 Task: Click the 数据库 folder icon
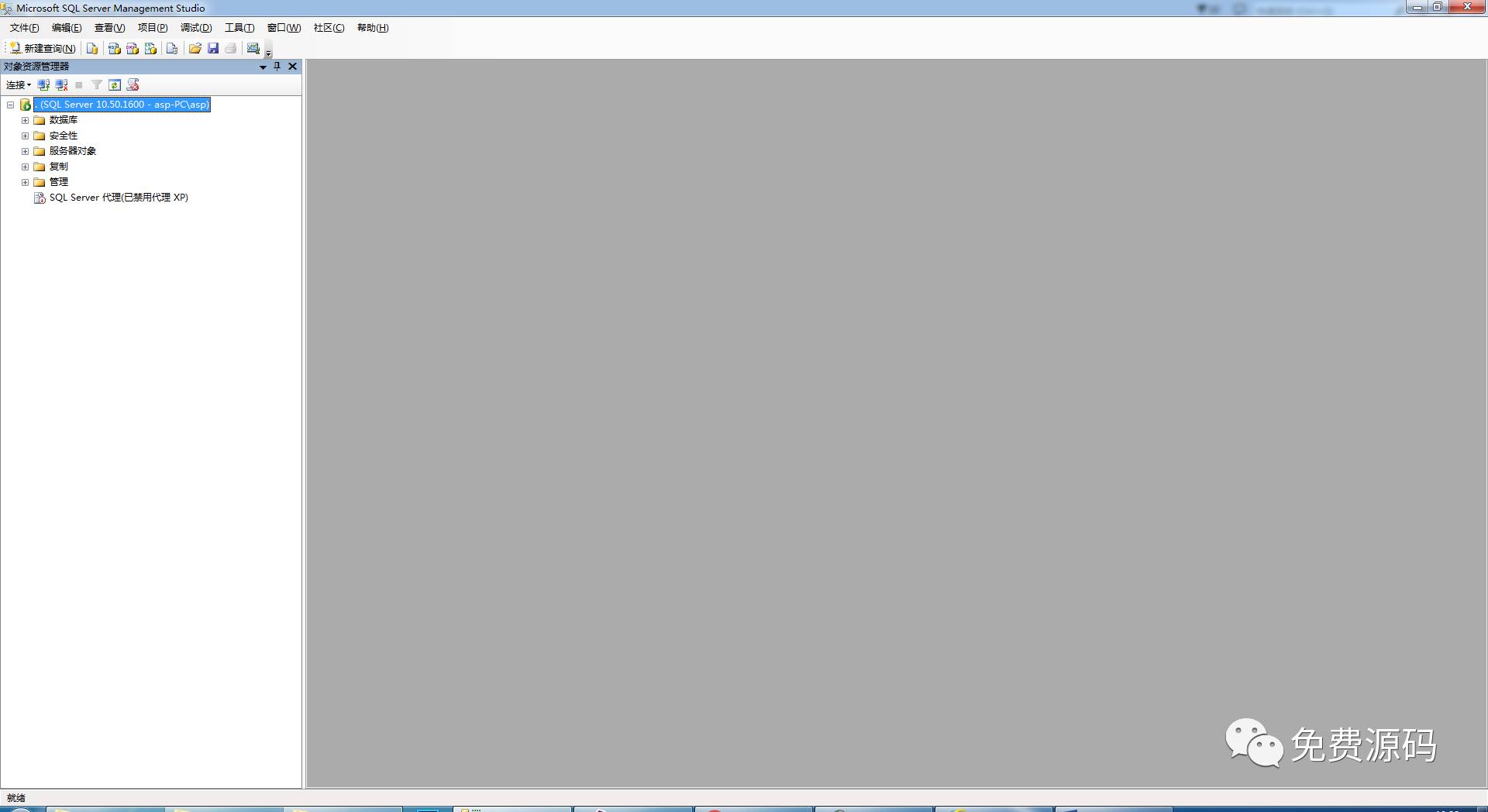pos(40,120)
